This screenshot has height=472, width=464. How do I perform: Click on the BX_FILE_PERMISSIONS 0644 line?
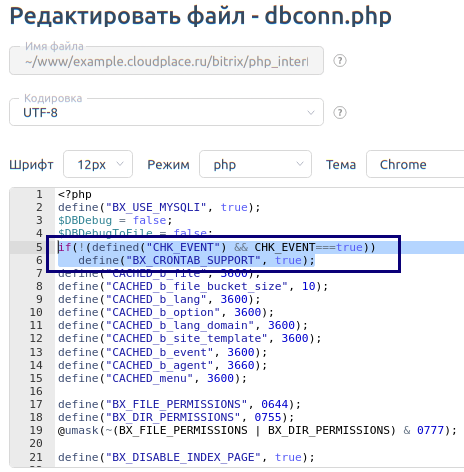179,404
